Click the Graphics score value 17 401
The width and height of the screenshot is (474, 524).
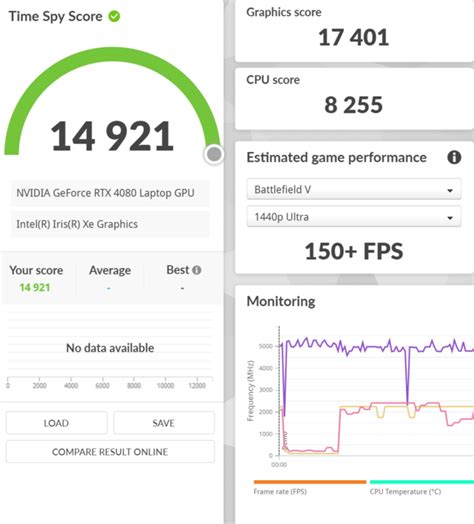[353, 37]
